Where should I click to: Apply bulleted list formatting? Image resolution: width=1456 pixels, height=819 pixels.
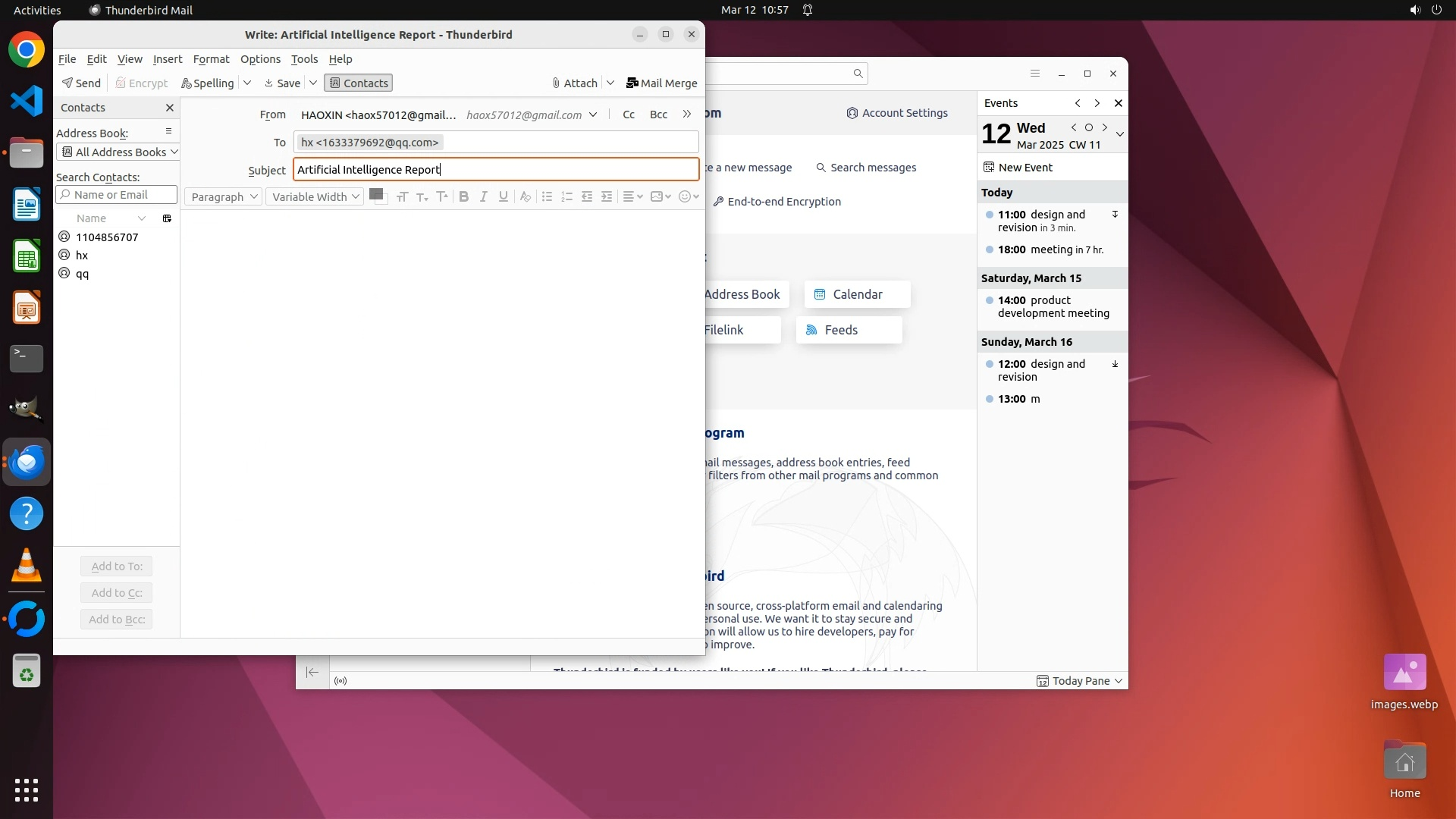point(547,197)
